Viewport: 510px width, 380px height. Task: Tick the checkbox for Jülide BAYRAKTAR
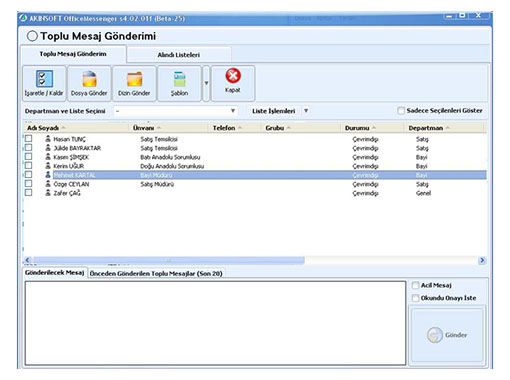[x=29, y=147]
